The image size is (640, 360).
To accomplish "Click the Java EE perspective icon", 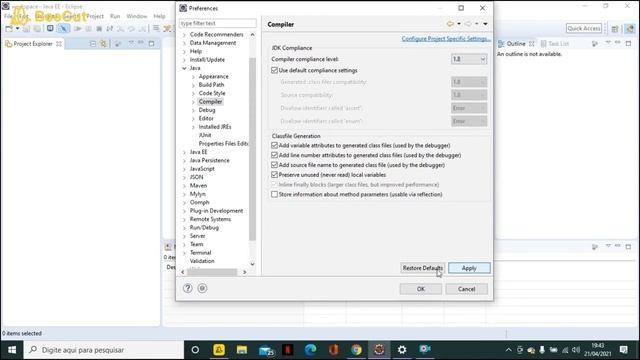I will [630, 29].
